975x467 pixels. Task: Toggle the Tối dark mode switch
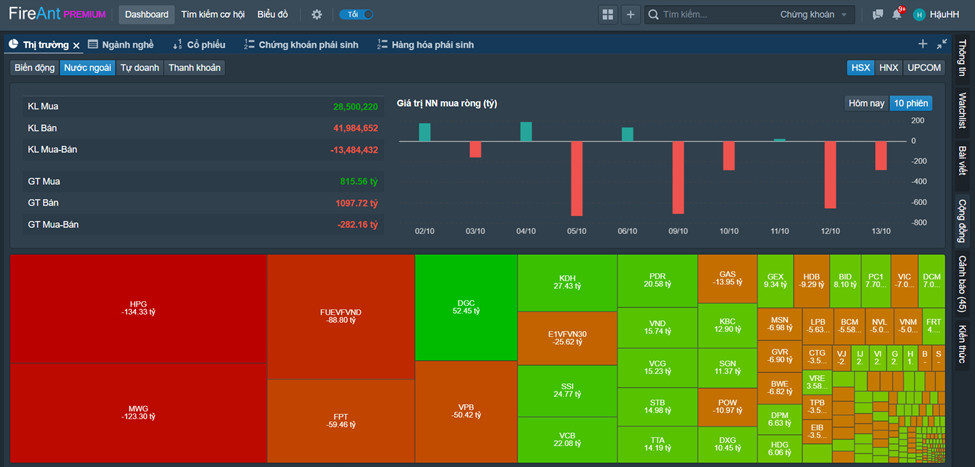pyautogui.click(x=356, y=14)
